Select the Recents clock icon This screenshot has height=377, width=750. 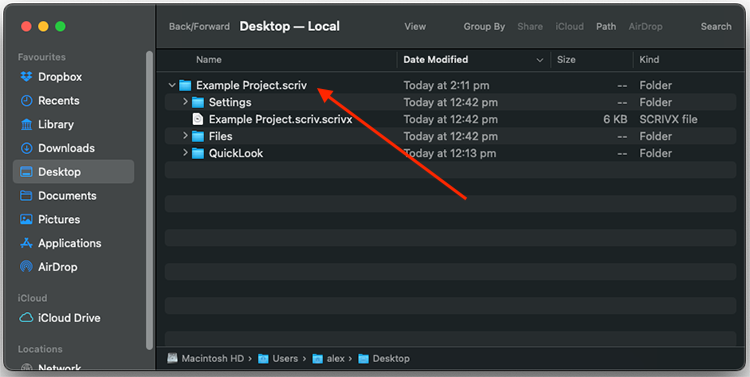[26, 100]
